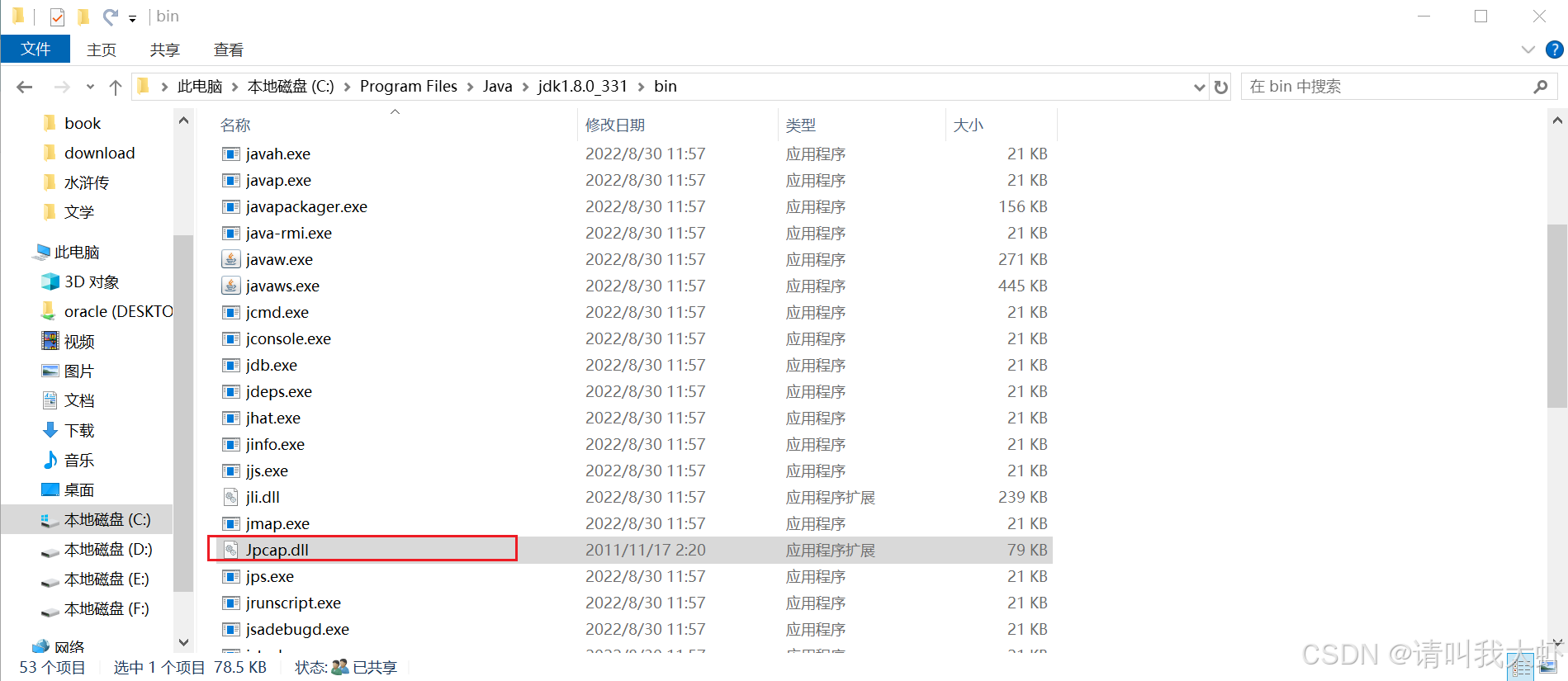Viewport: 1568px width, 681px height.
Task: Expand the chevron after Program Files in path
Action: click(x=470, y=87)
